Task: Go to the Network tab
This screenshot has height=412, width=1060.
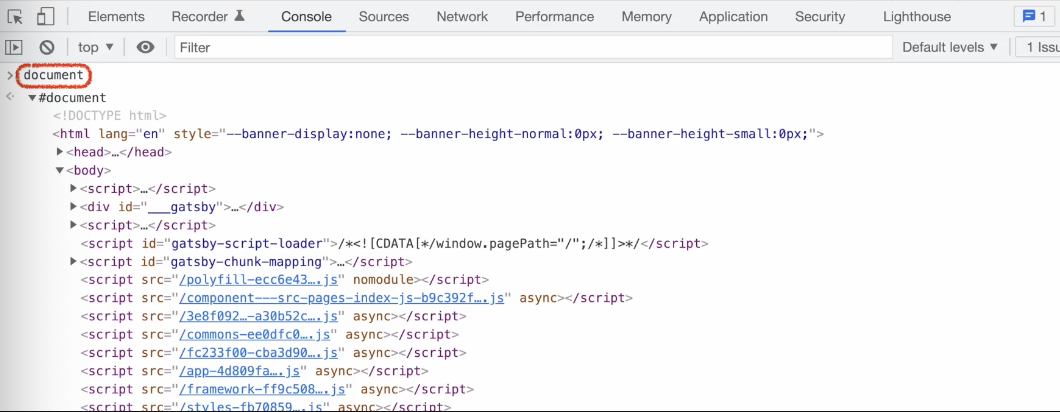Action: tap(462, 17)
